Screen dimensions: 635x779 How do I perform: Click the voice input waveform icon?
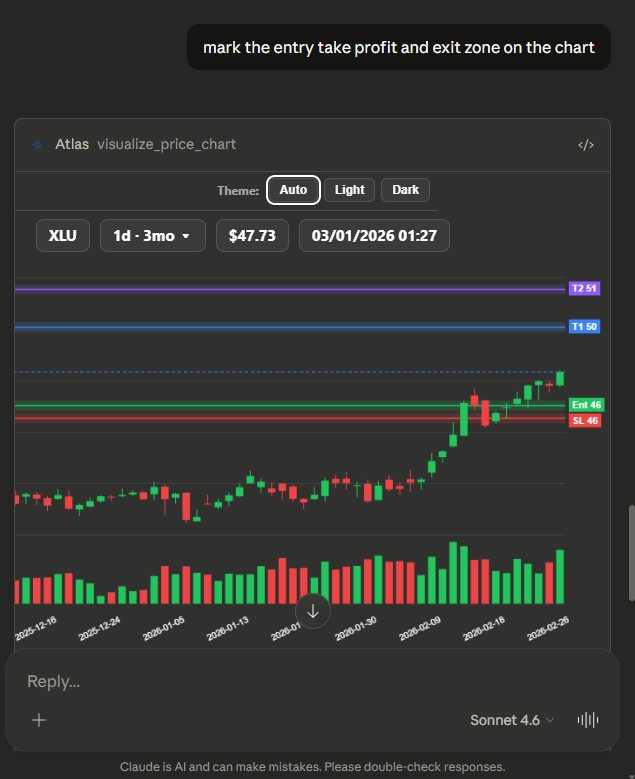(x=587, y=720)
